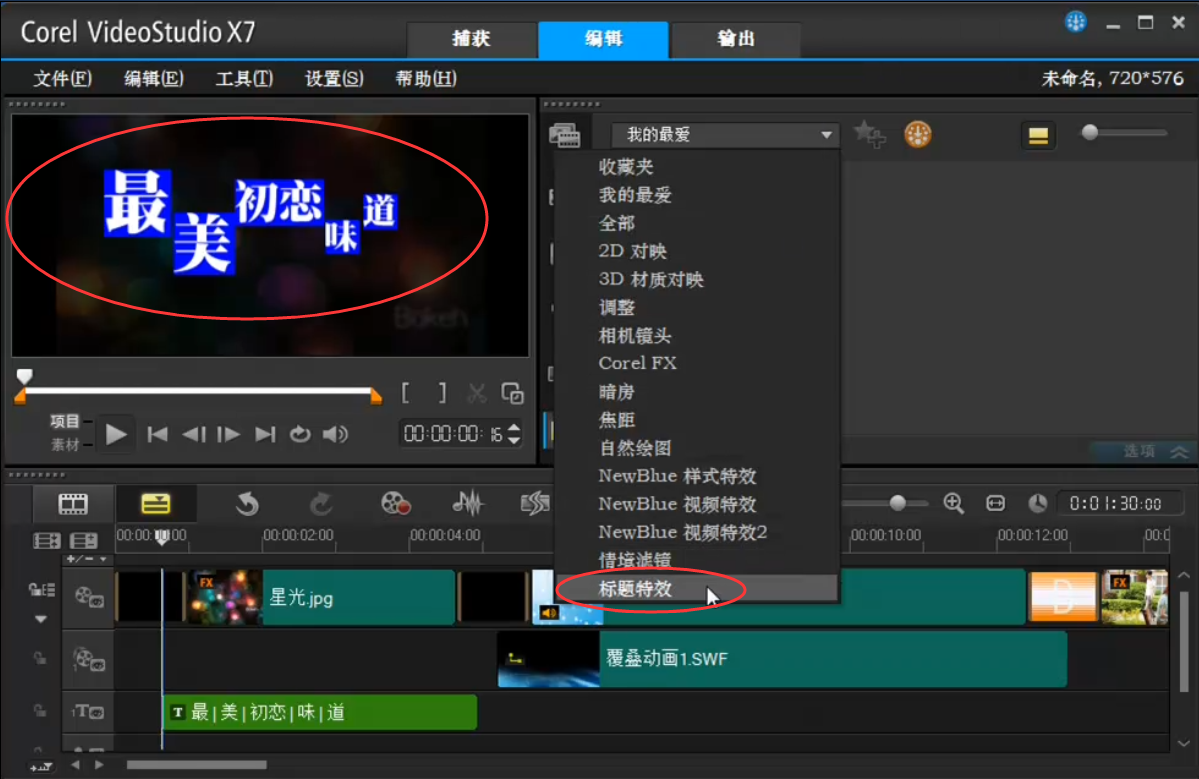Open the record/capture option reel icon

(x=395, y=504)
